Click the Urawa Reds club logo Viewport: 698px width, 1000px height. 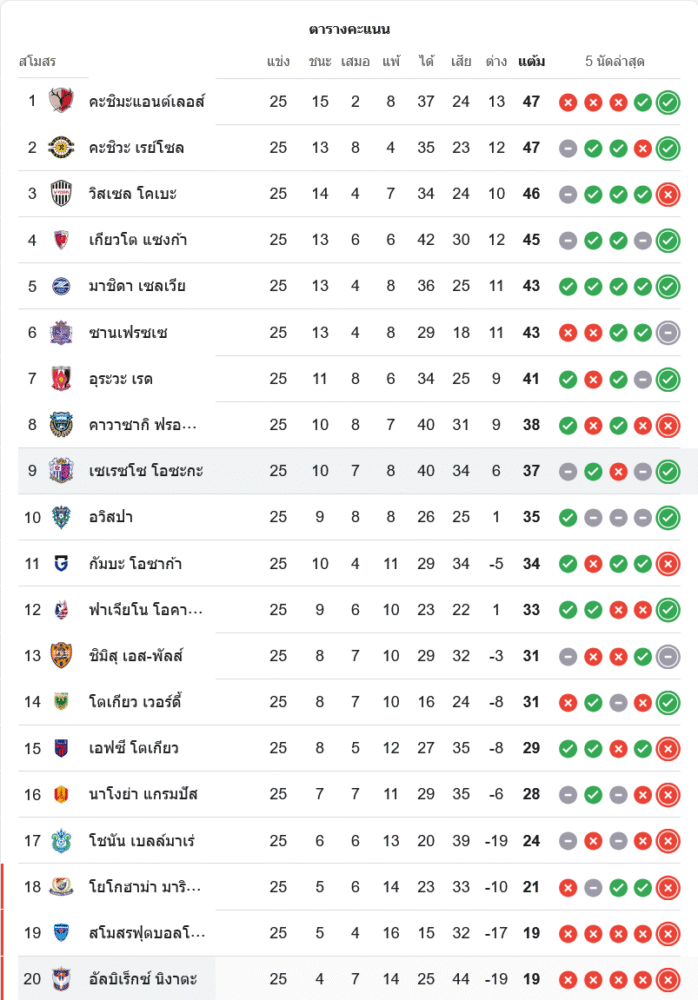[62, 378]
